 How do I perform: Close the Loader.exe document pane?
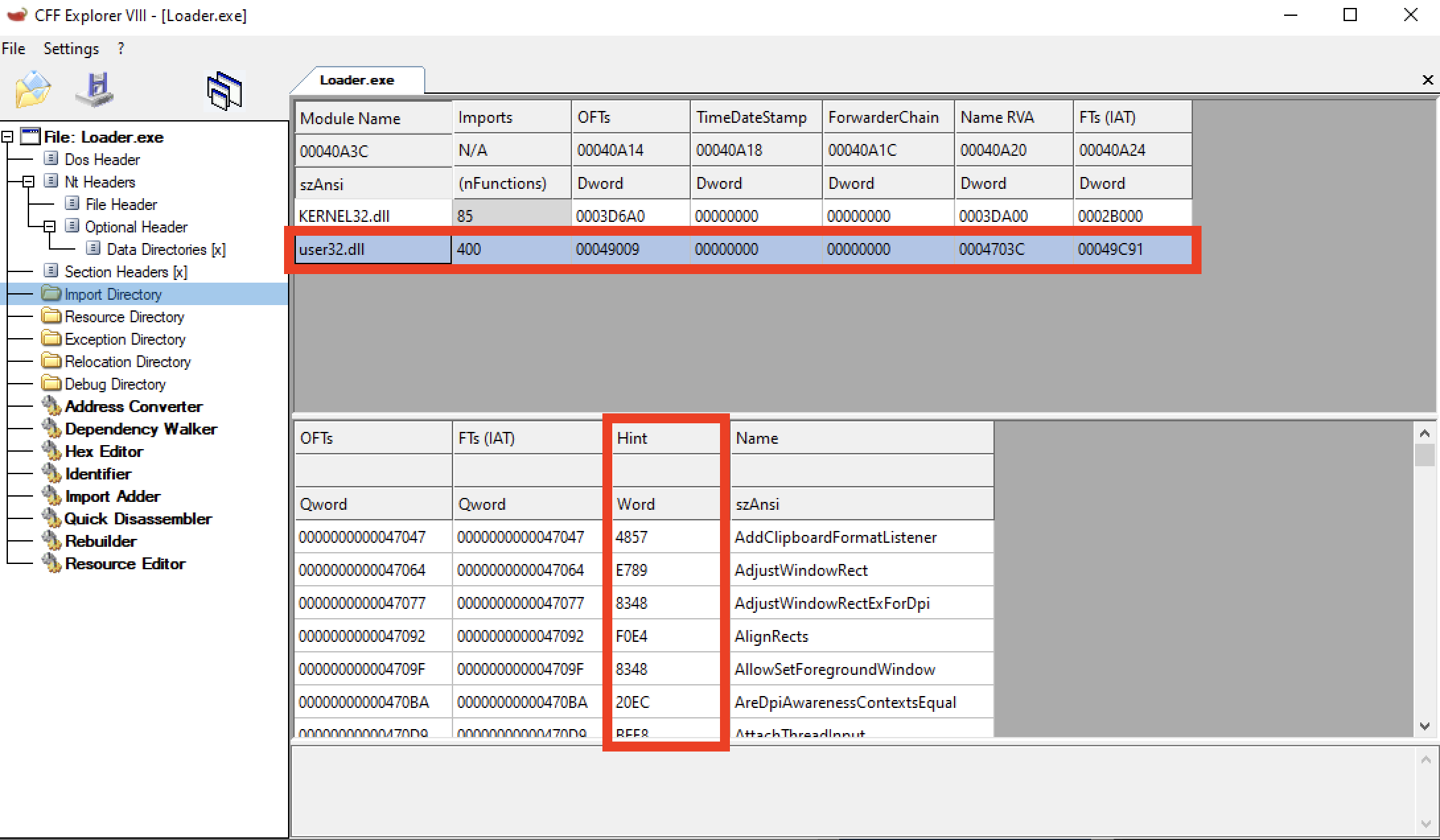tap(1427, 80)
